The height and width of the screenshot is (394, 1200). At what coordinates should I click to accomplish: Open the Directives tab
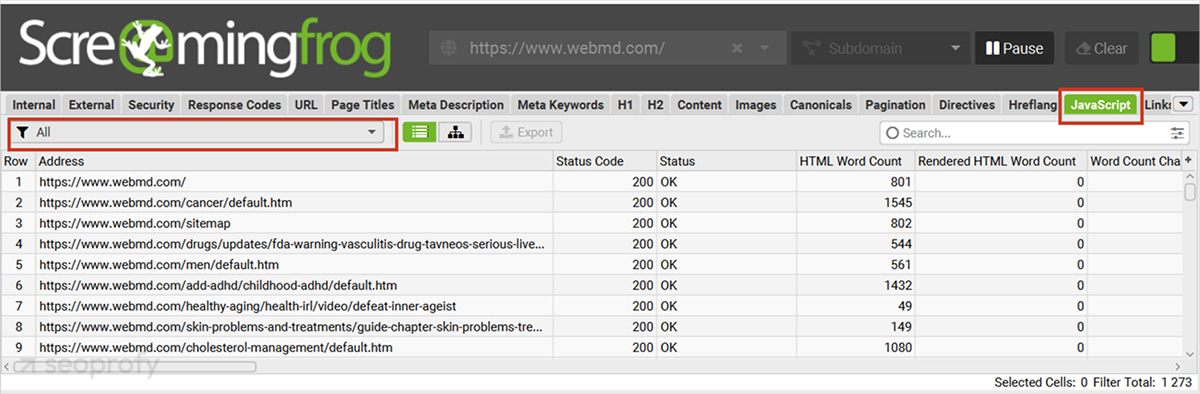coord(967,104)
